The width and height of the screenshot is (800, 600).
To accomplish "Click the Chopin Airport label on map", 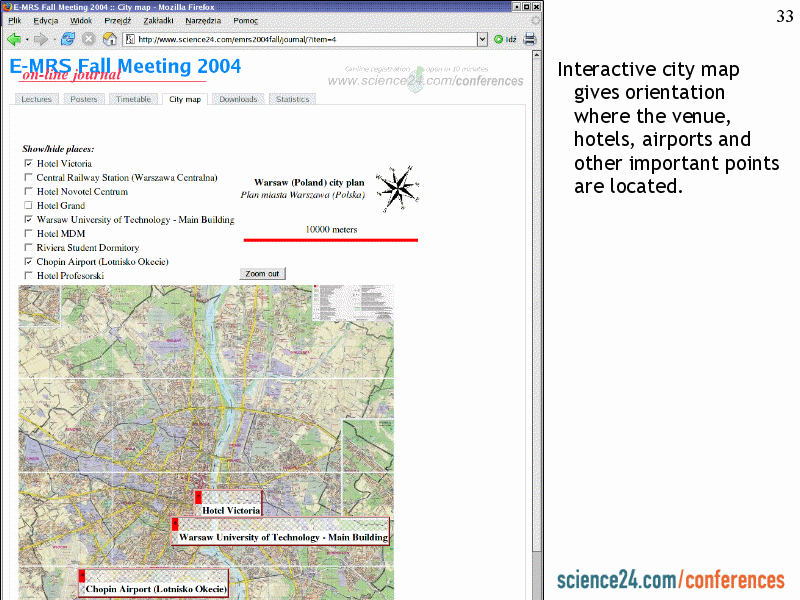I will 156,590.
